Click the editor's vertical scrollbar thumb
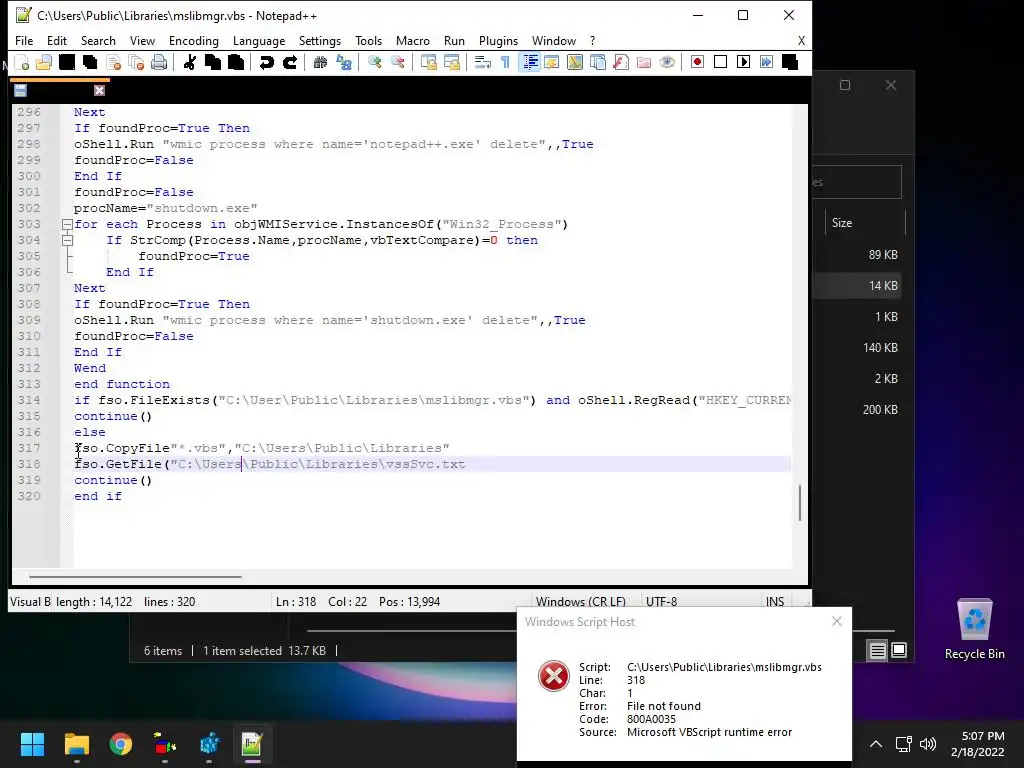This screenshot has width=1024, height=768. pyautogui.click(x=800, y=502)
